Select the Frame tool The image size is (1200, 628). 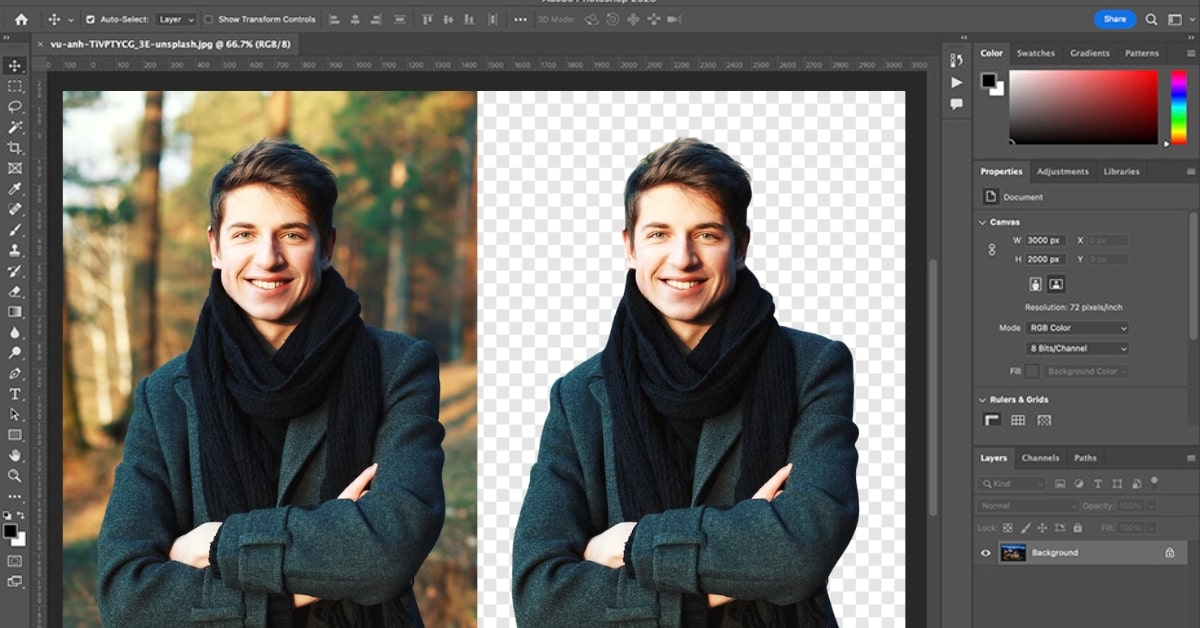(15, 169)
